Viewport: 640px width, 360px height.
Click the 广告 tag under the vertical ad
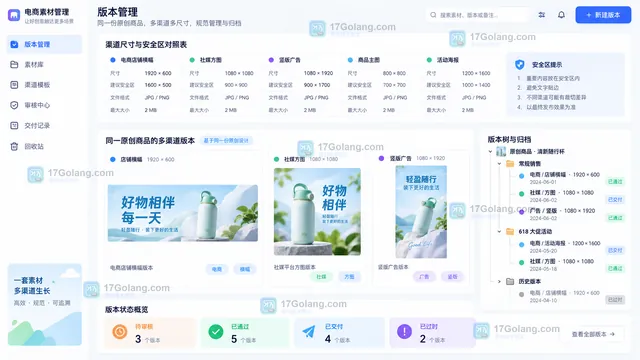coord(424,277)
